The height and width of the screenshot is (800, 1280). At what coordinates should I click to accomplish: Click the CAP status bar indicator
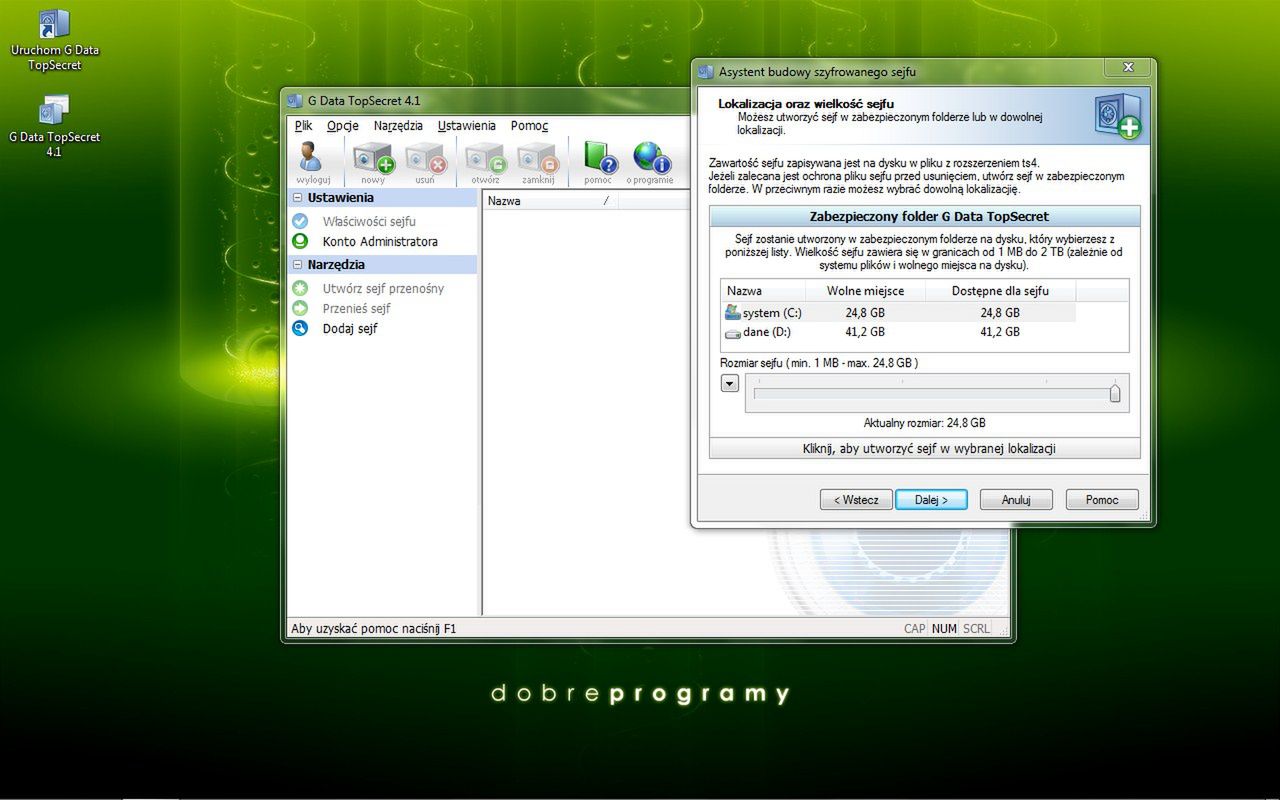point(915,629)
